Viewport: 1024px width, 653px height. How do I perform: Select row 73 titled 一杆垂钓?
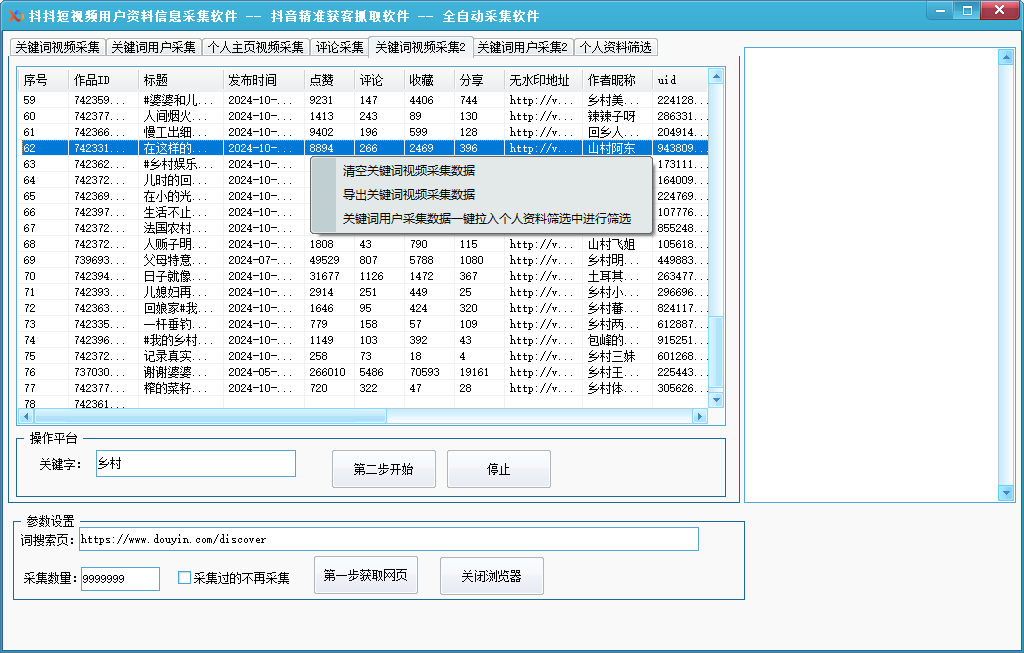[x=364, y=324]
